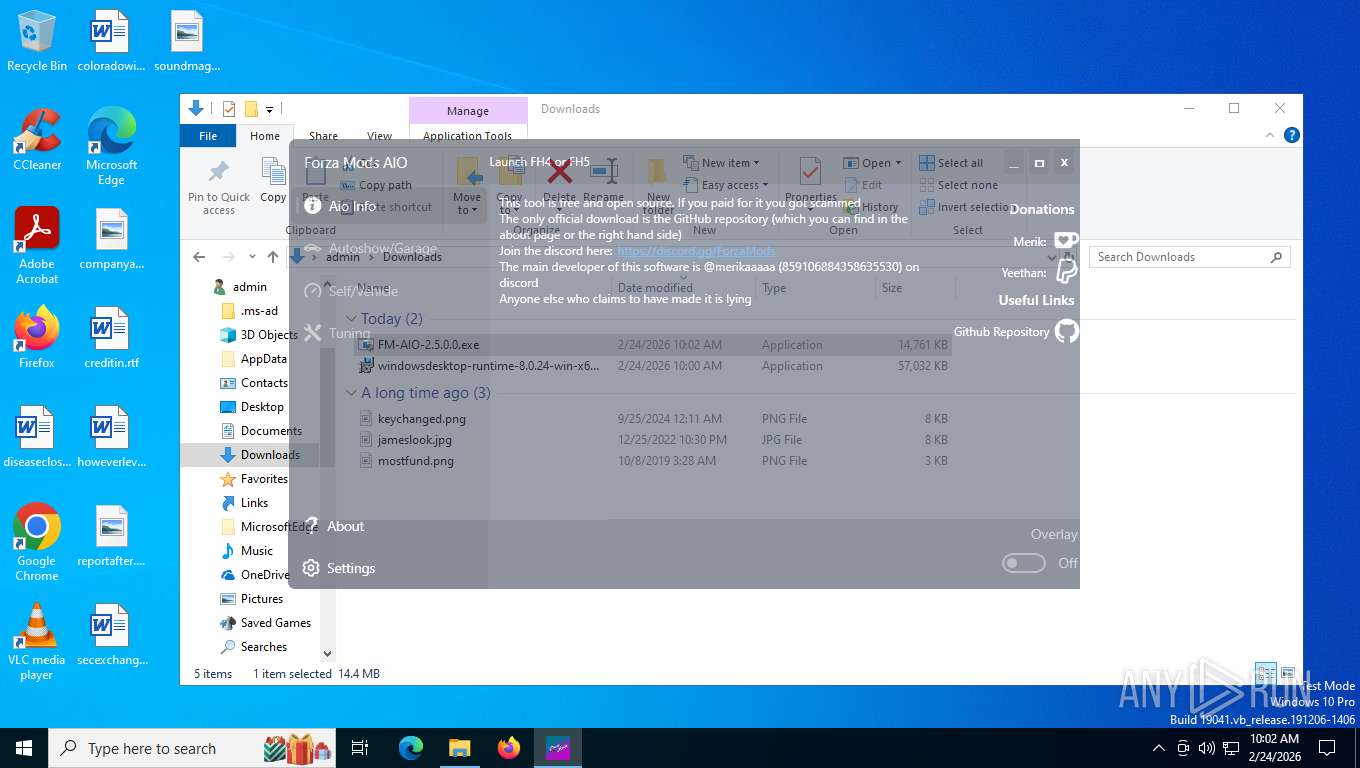Open the File tab in Explorer
The width and height of the screenshot is (1360, 768).
pyautogui.click(x=208, y=136)
